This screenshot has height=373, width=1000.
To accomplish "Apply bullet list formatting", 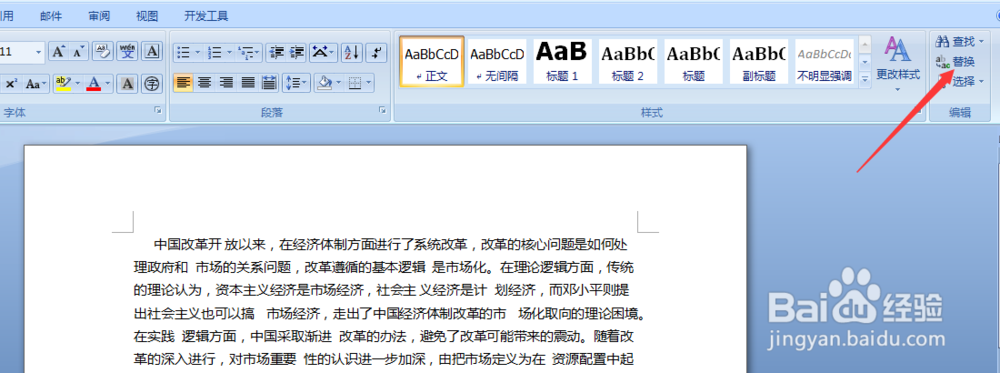I will pos(183,52).
